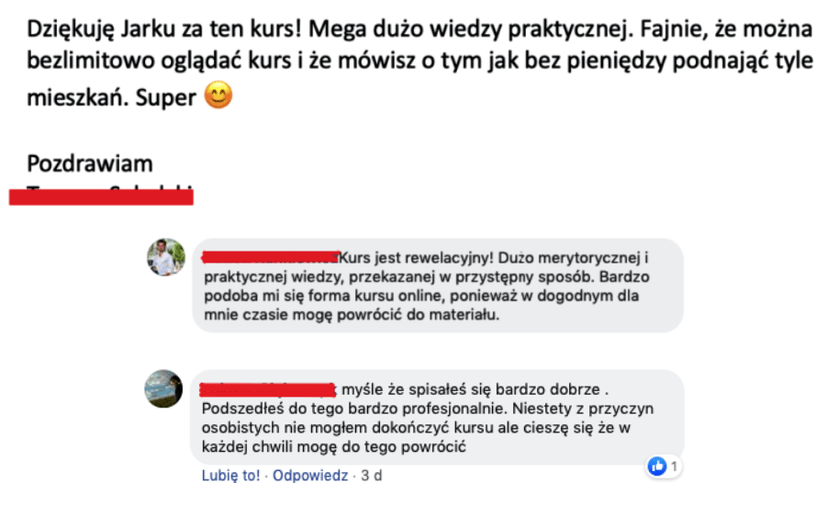This screenshot has width=827, height=505.
Task: Select the Pozdrawiam sign-off text
Action: (90, 164)
